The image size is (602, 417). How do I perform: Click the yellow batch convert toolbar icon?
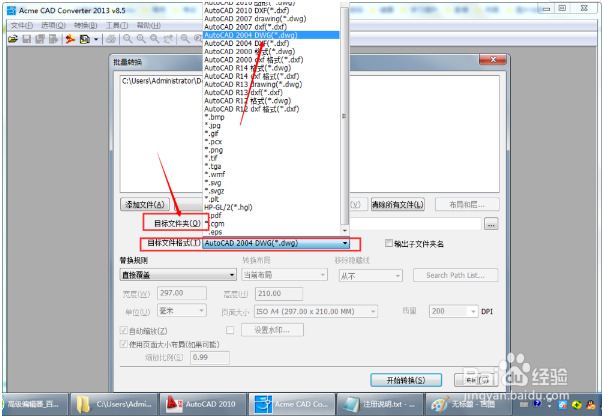(84, 39)
